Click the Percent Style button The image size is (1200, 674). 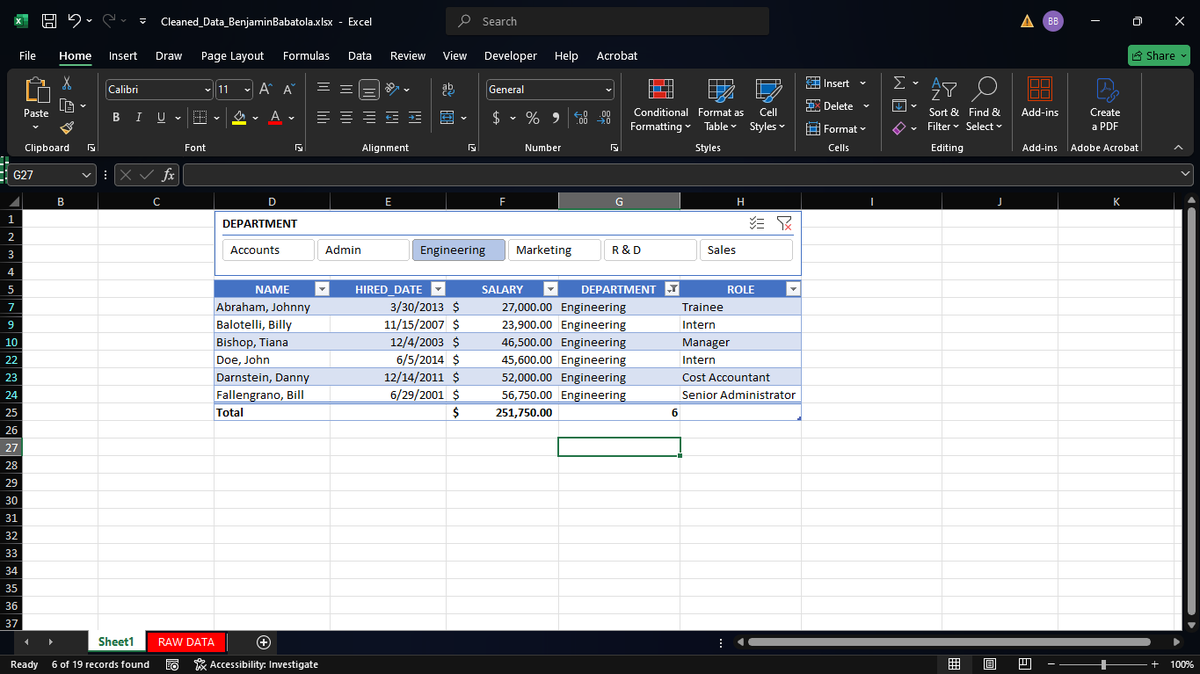(x=533, y=118)
